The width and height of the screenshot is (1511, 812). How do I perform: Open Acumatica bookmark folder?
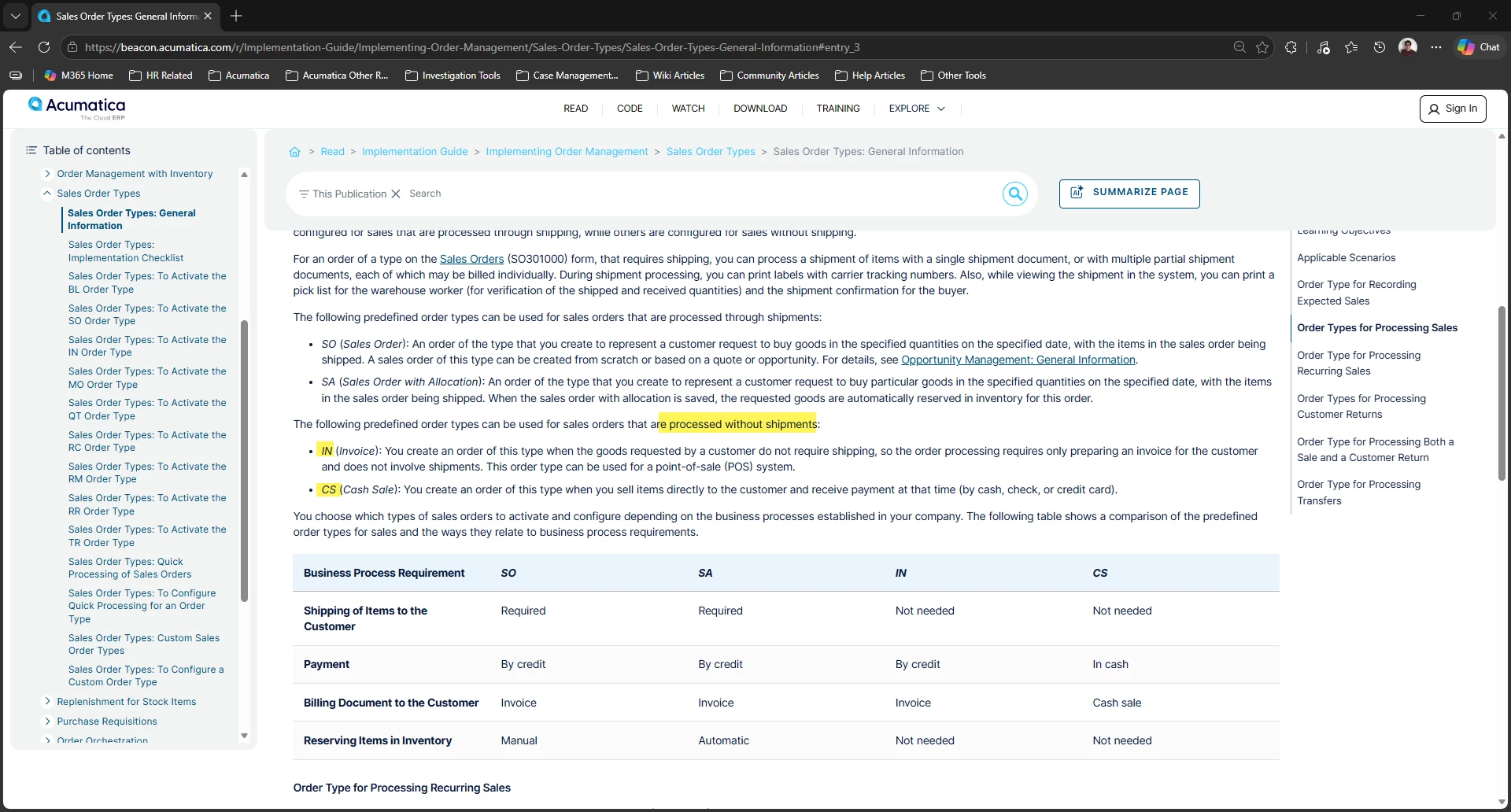pos(238,76)
